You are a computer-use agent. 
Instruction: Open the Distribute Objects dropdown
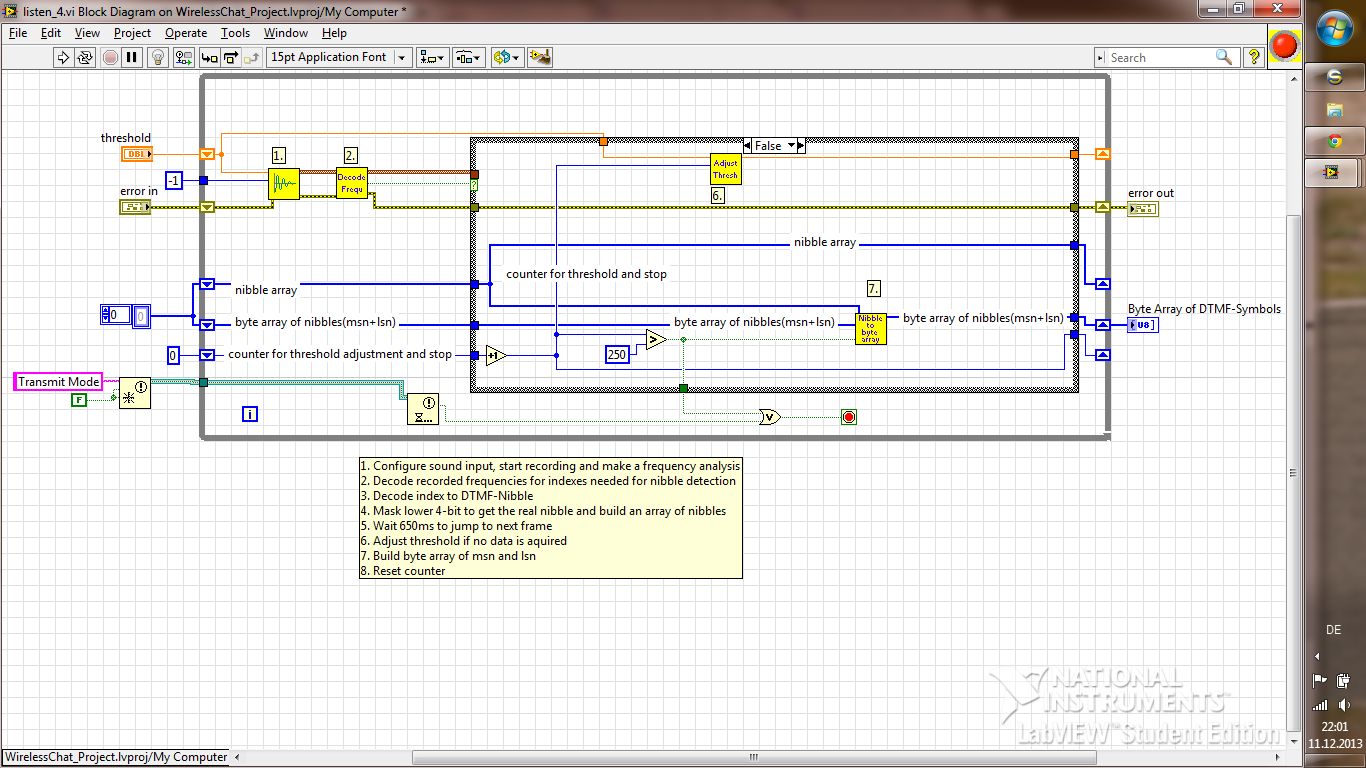click(468, 57)
